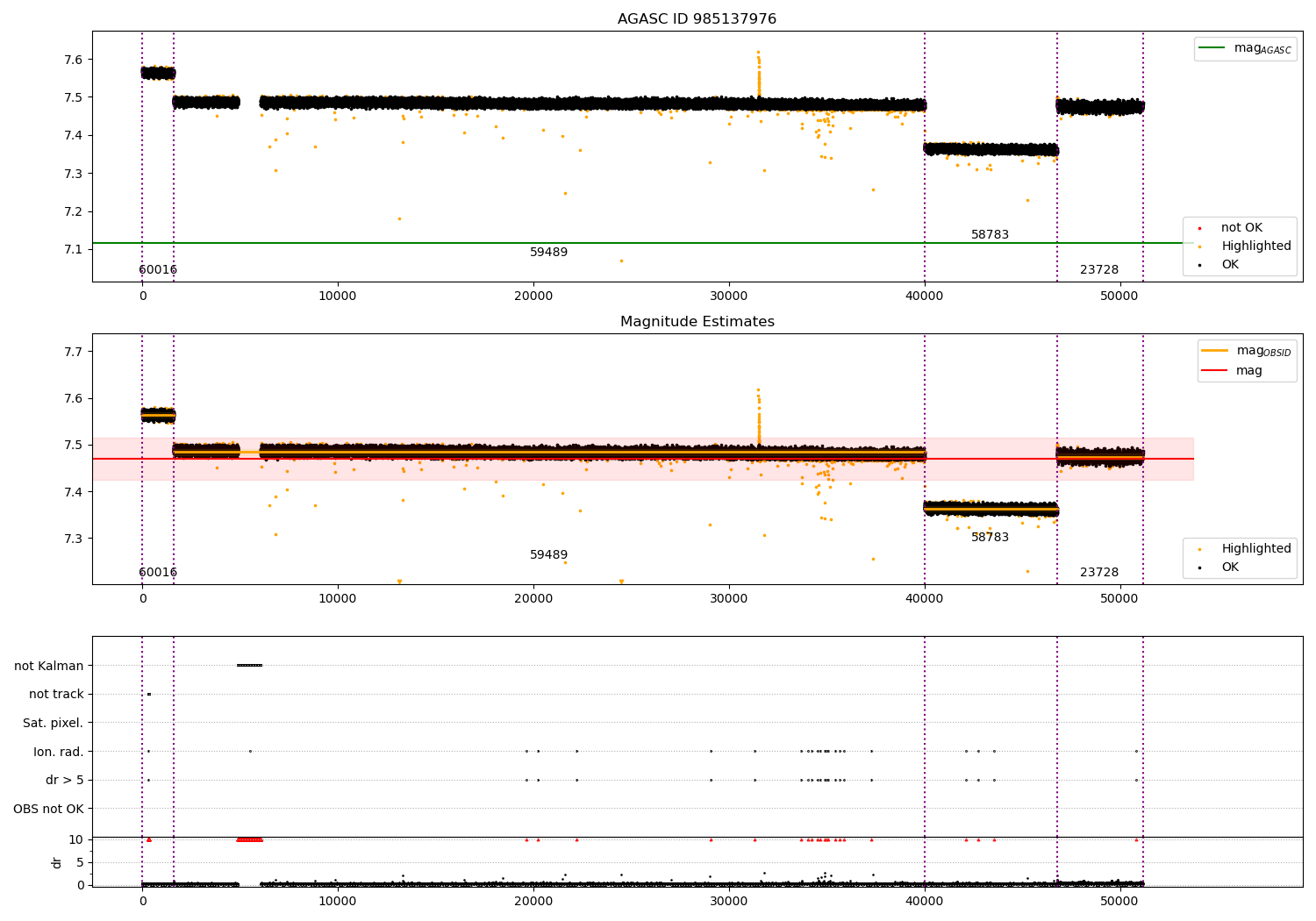Click the 58783 annotation in AGASC ID plot

pos(990,235)
